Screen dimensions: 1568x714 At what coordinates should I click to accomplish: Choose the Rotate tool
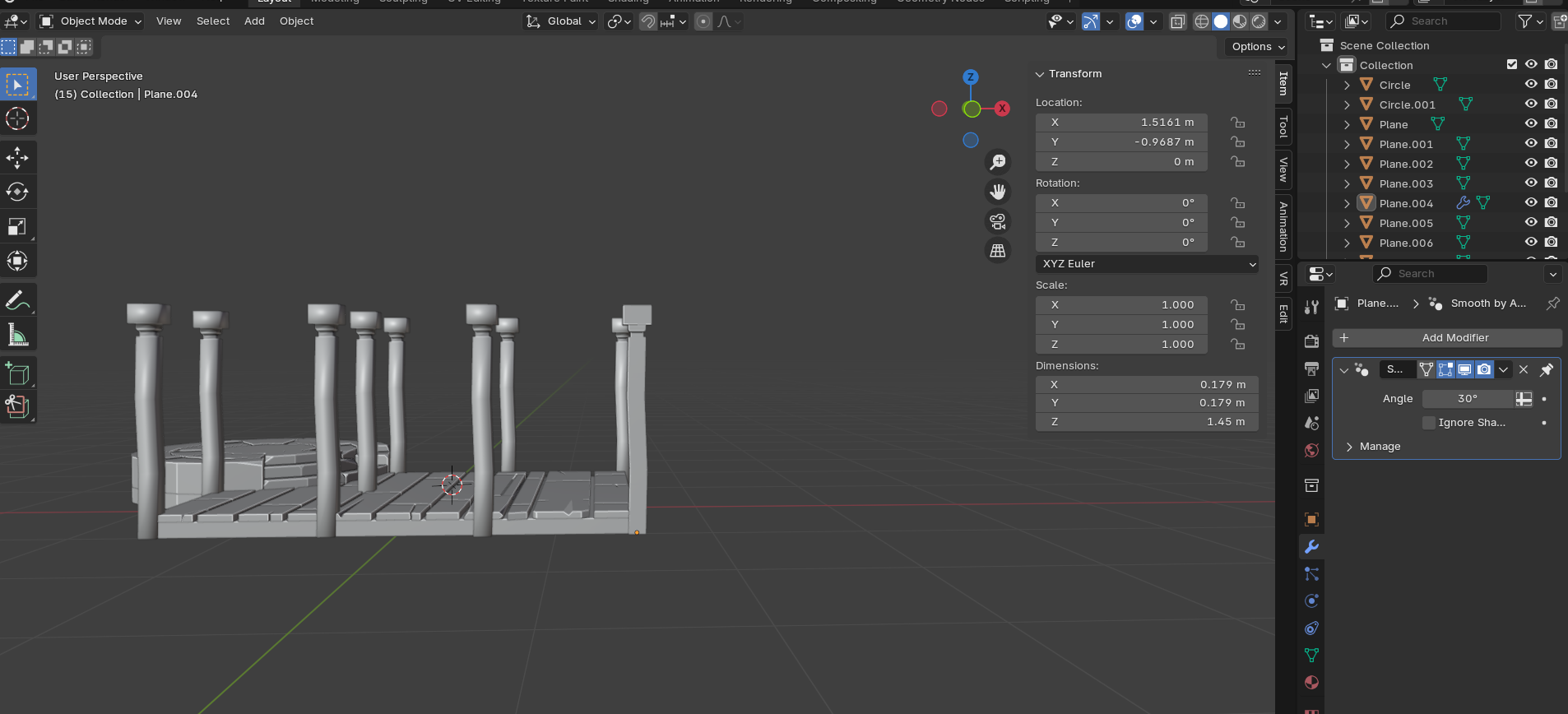[17, 192]
